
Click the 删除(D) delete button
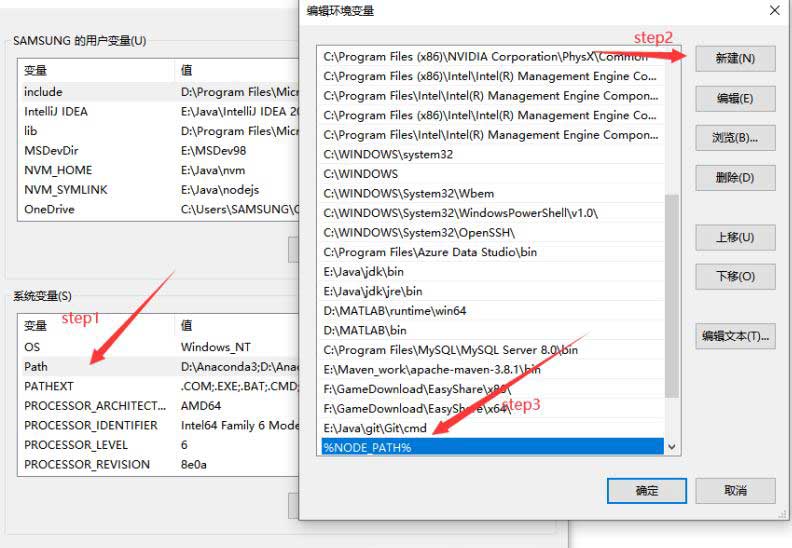(735, 178)
